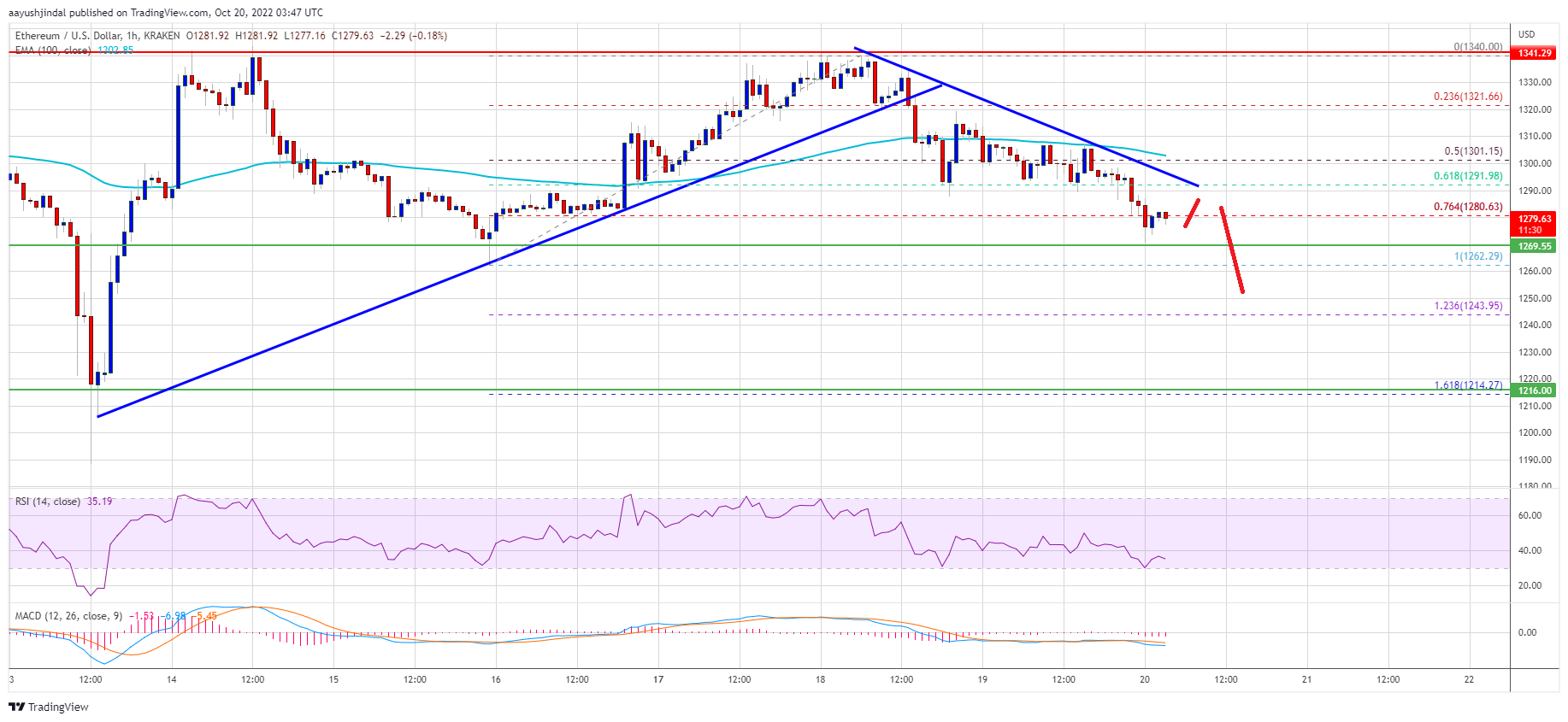The width and height of the screenshot is (1568, 722).
Task: Click the green 1216.00 price label
Action: tap(1534, 390)
